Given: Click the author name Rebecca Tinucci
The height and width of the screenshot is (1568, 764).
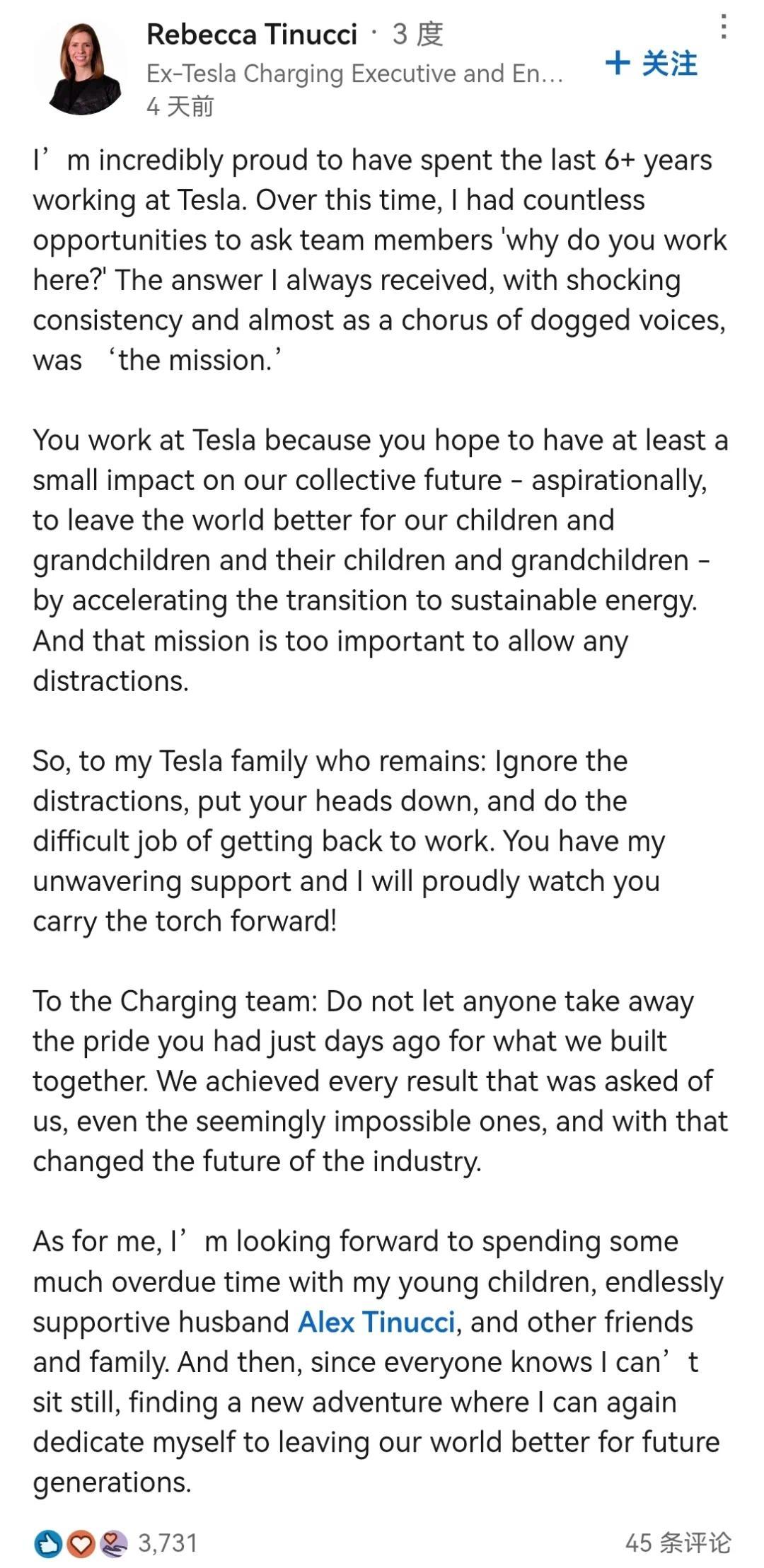Looking at the screenshot, I should click(252, 34).
